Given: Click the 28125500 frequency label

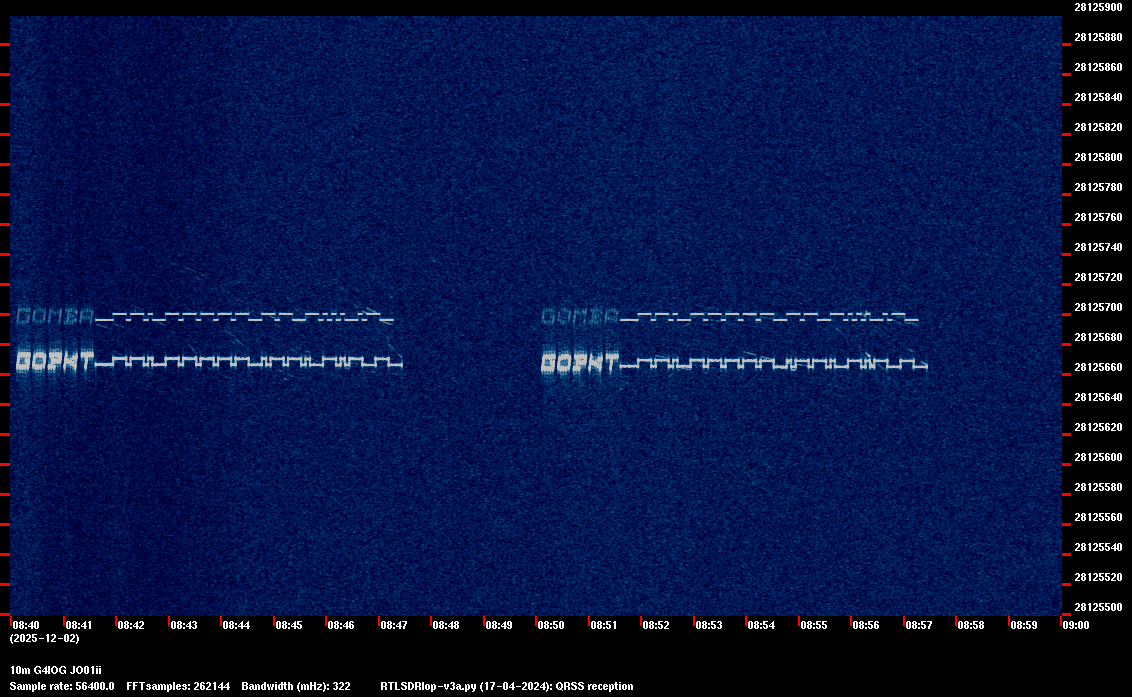Looking at the screenshot, I should (x=1098, y=607).
